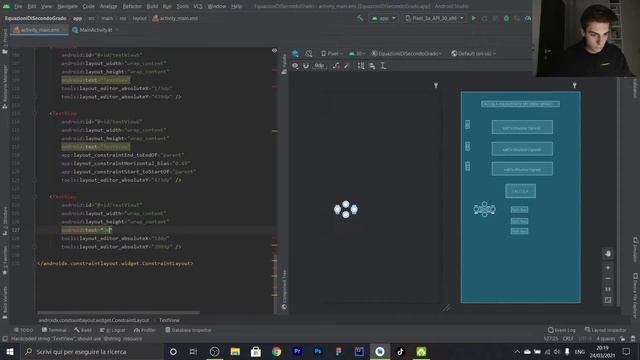
Task: Open the Logcat tool window
Action: (113, 330)
